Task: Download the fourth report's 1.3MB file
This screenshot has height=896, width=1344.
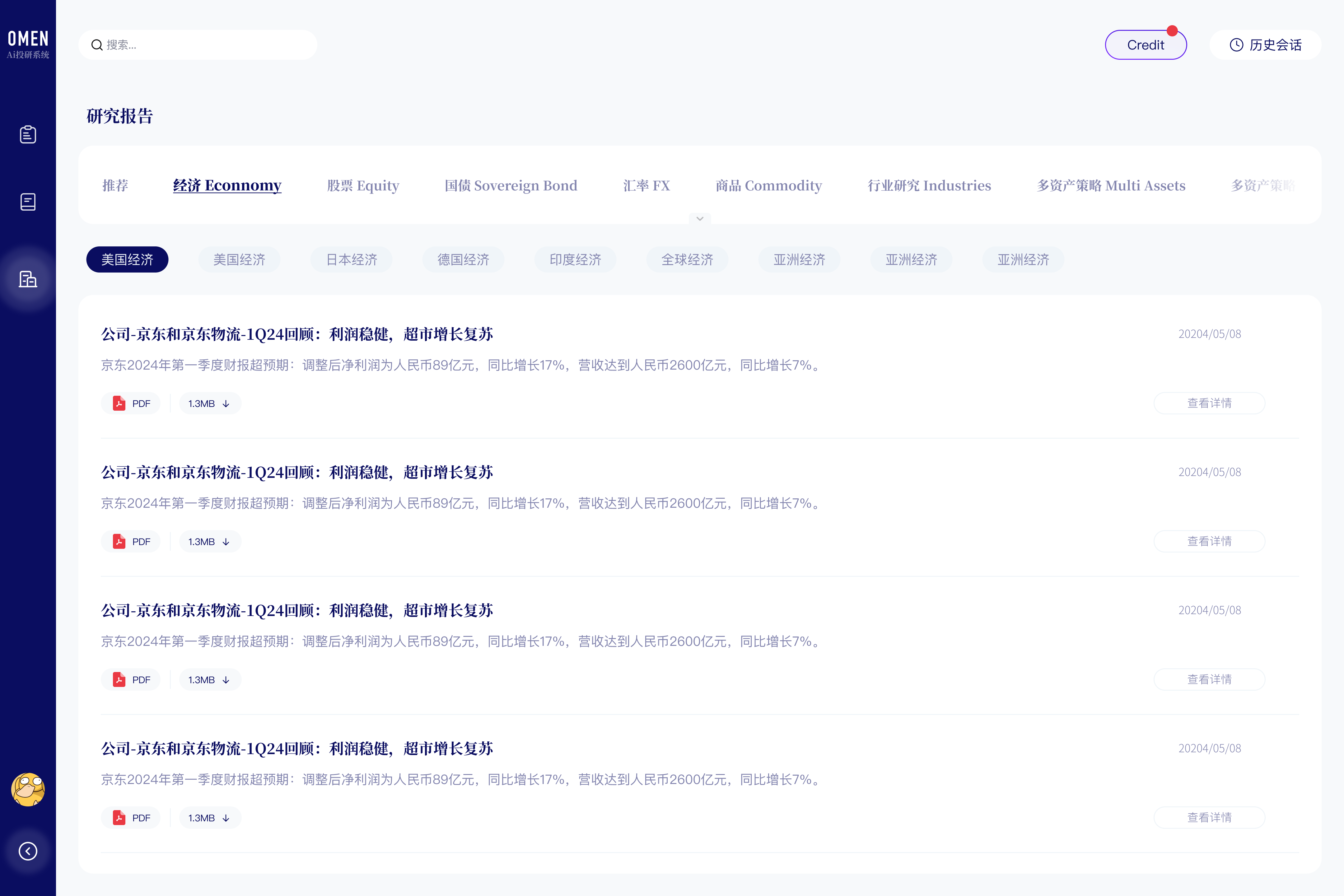Action: (210, 818)
